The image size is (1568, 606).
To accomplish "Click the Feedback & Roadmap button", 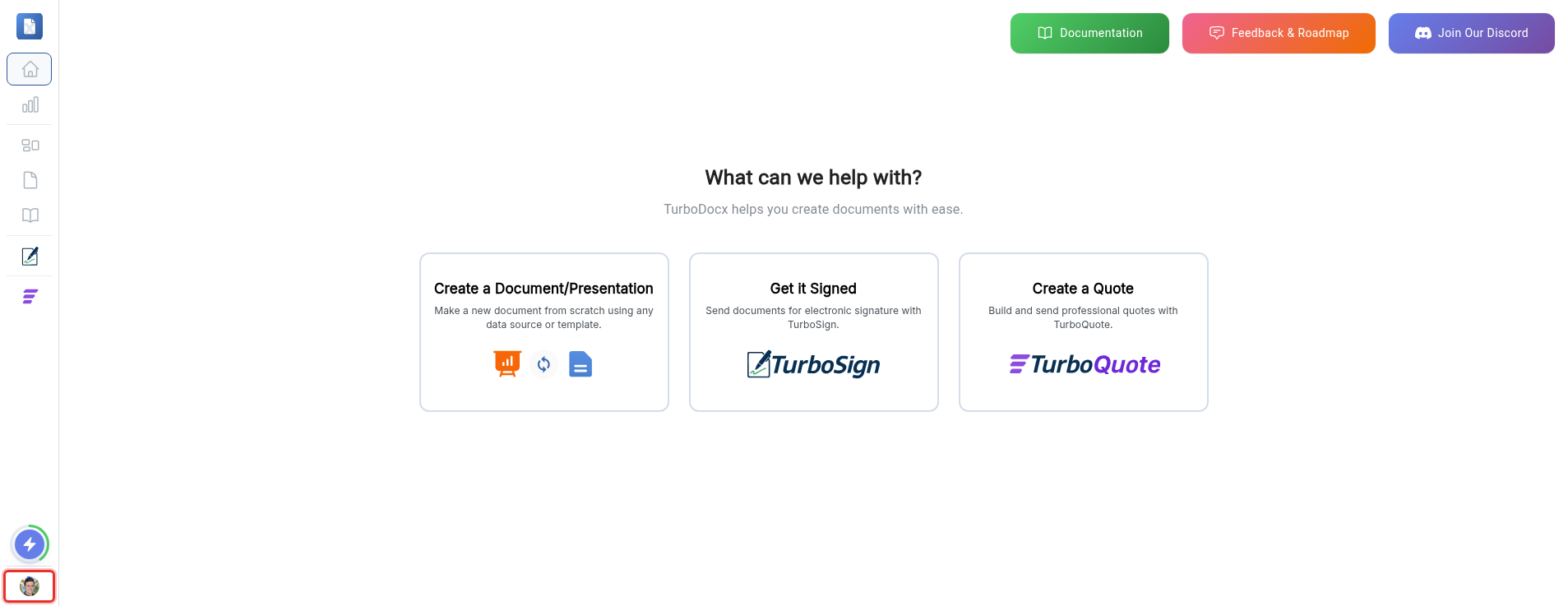I will click(x=1279, y=33).
